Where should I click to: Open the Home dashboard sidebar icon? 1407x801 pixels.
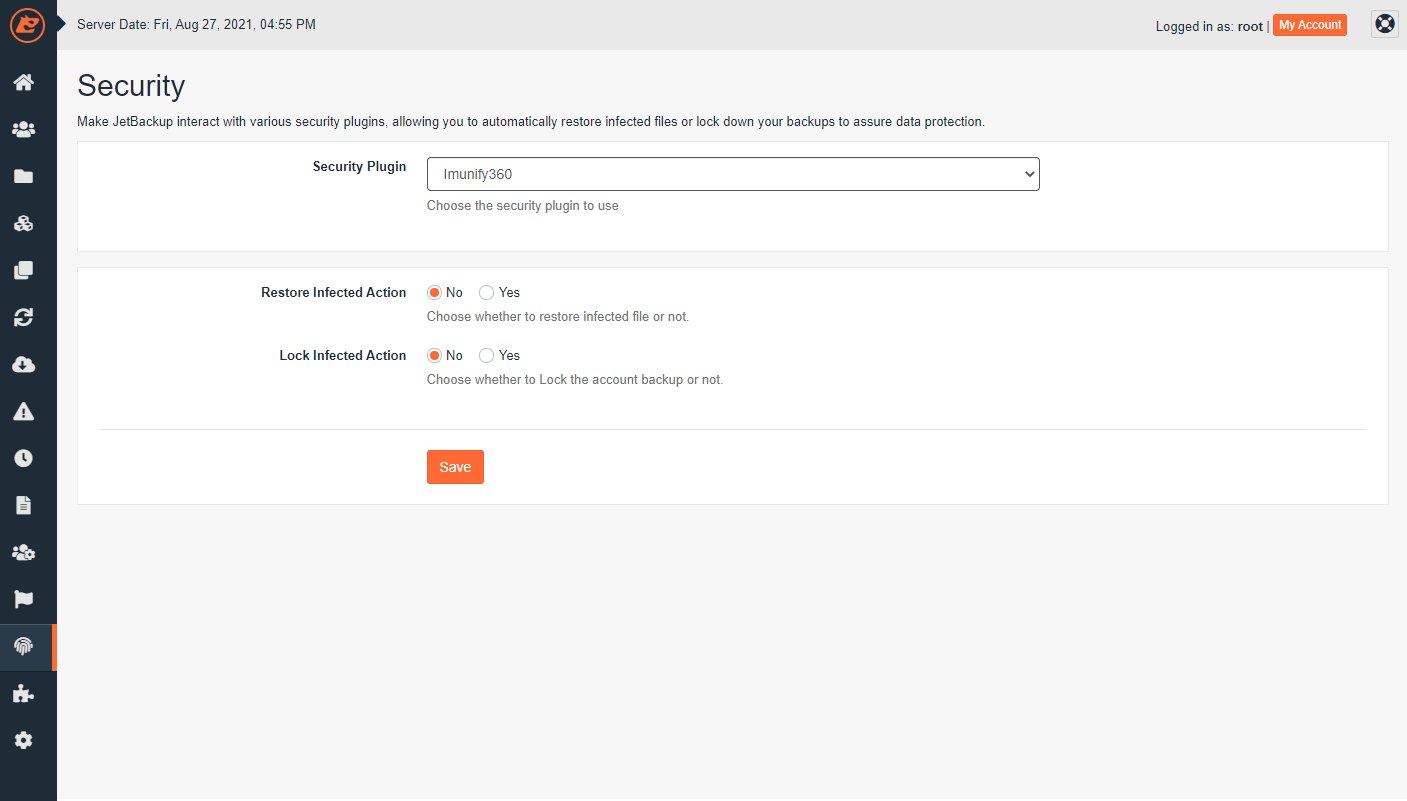coord(23,82)
